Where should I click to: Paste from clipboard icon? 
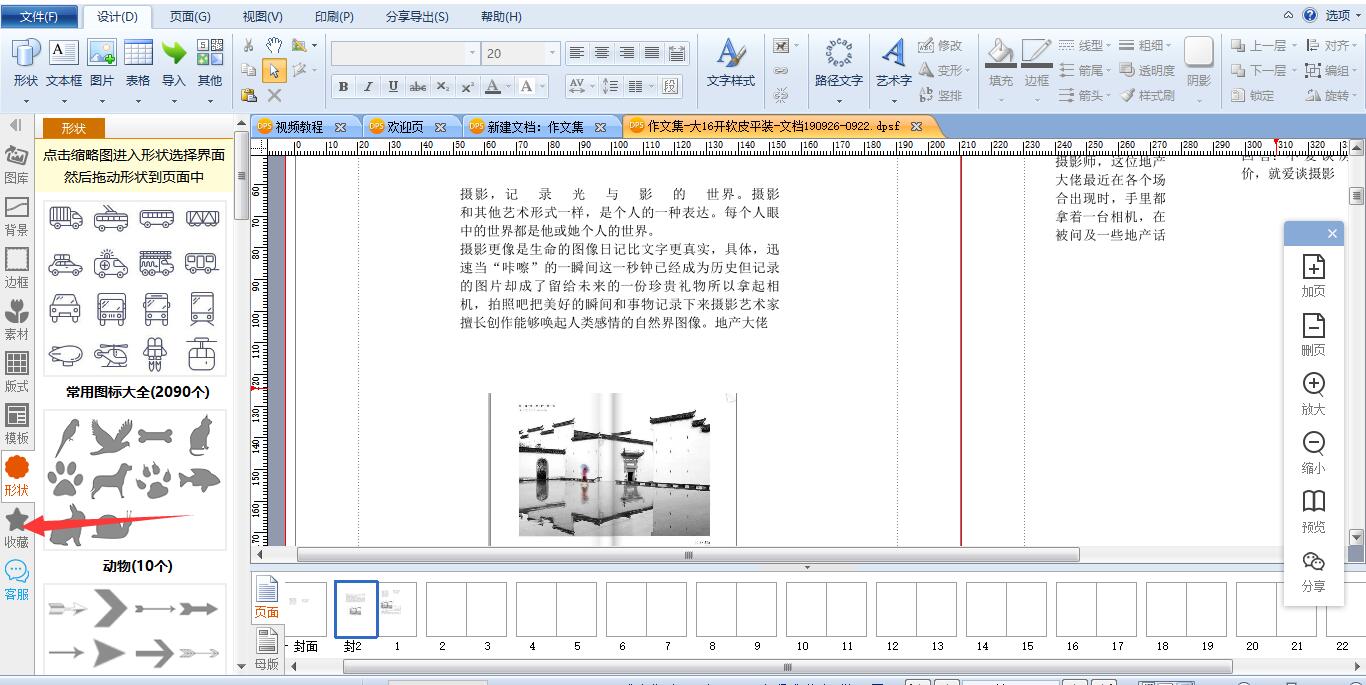point(249,95)
